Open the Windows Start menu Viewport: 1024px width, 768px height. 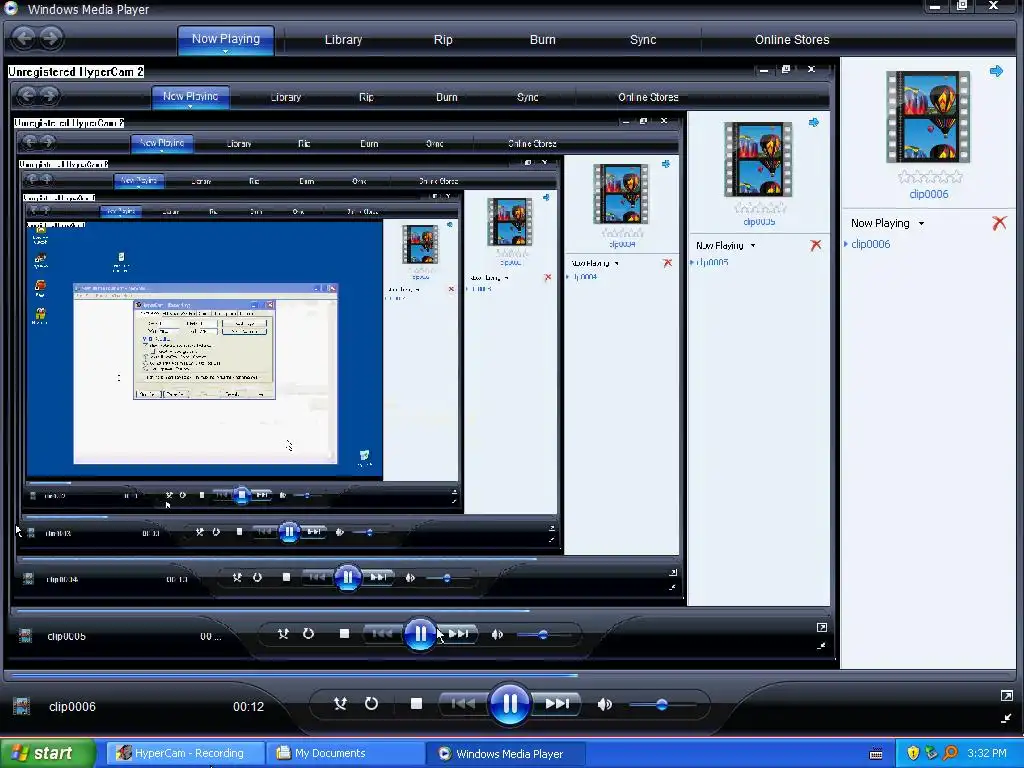click(x=47, y=753)
